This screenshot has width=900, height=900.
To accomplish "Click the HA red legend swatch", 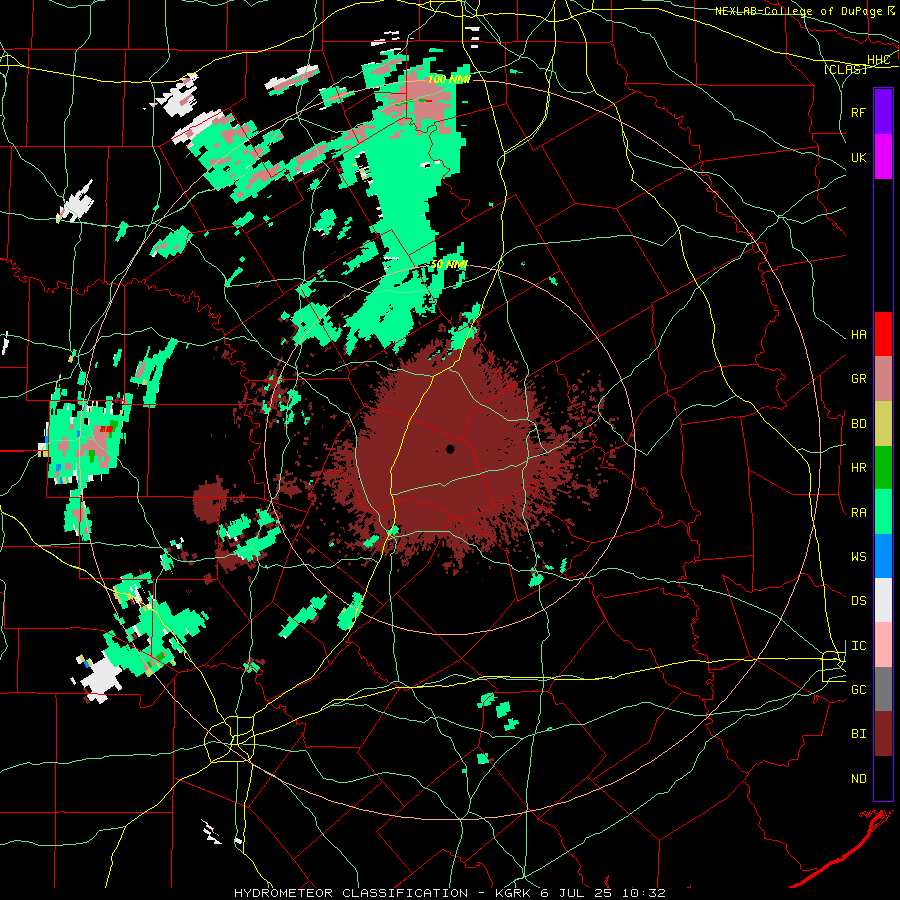I will point(883,334).
